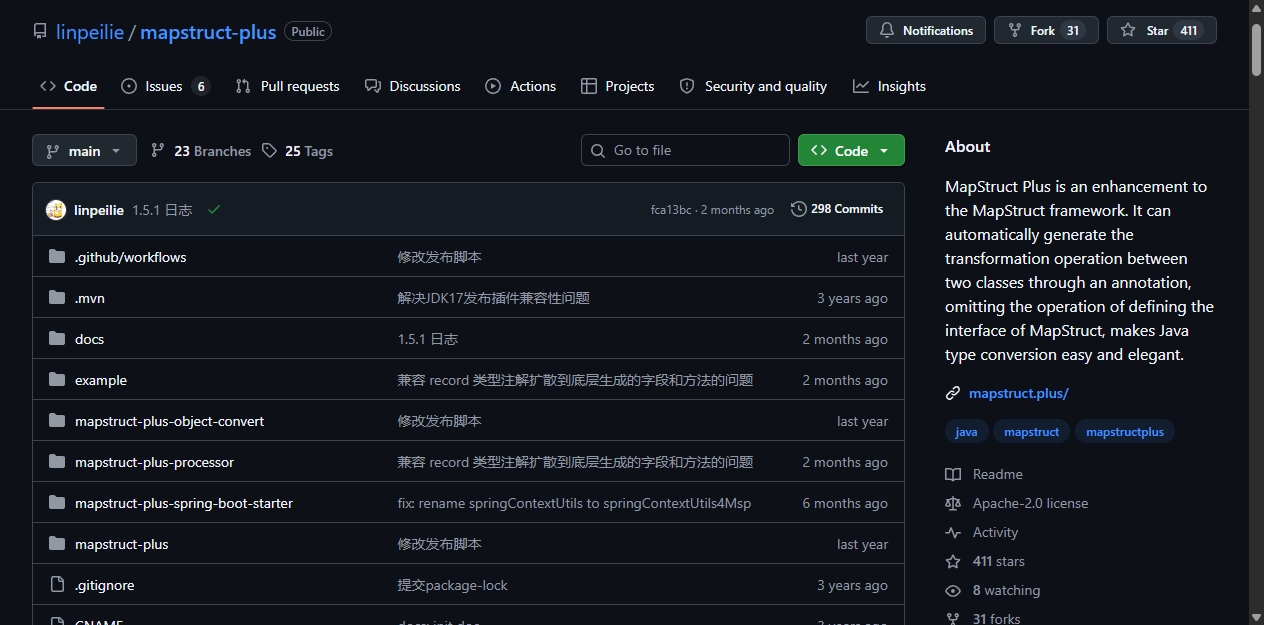Open the example folder
Viewport: 1264px width, 625px height.
(101, 380)
